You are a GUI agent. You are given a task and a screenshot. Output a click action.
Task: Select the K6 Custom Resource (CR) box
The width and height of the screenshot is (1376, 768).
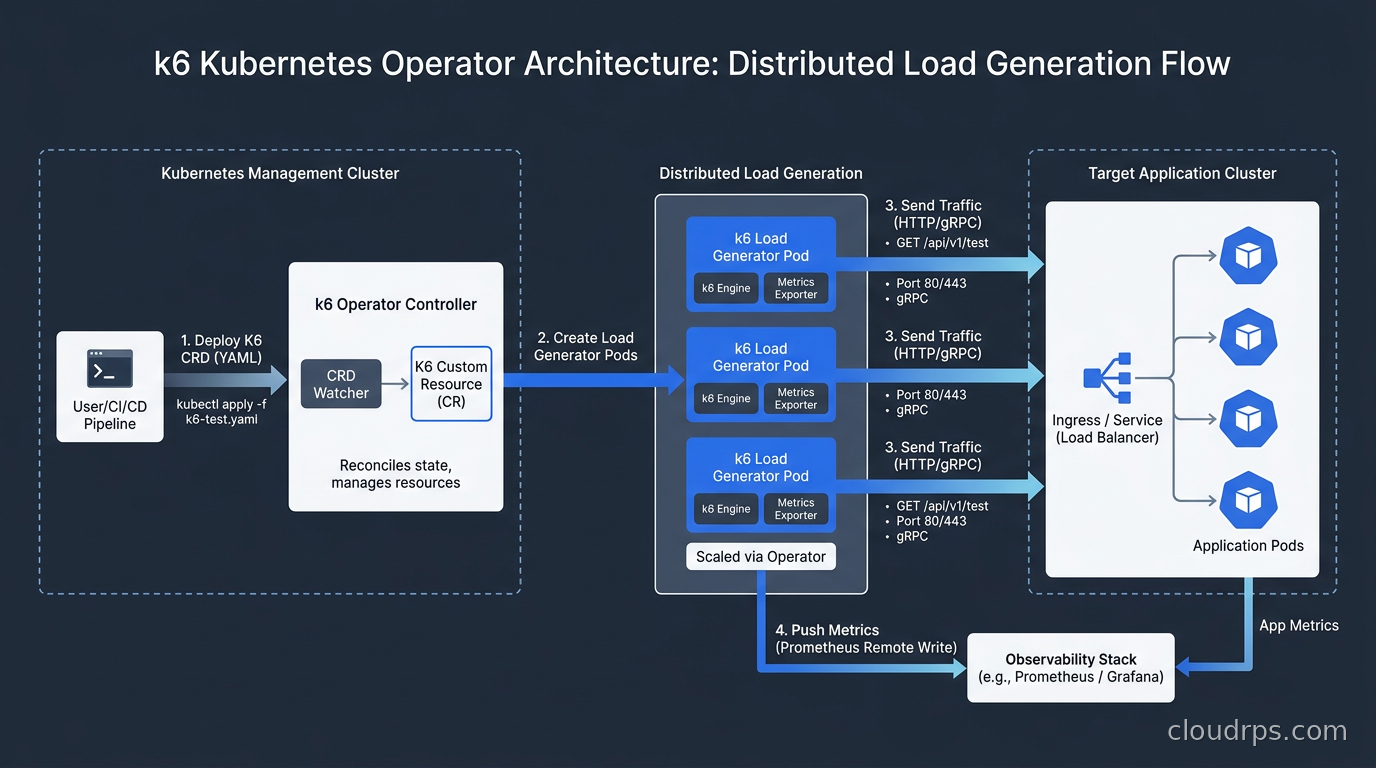[451, 384]
